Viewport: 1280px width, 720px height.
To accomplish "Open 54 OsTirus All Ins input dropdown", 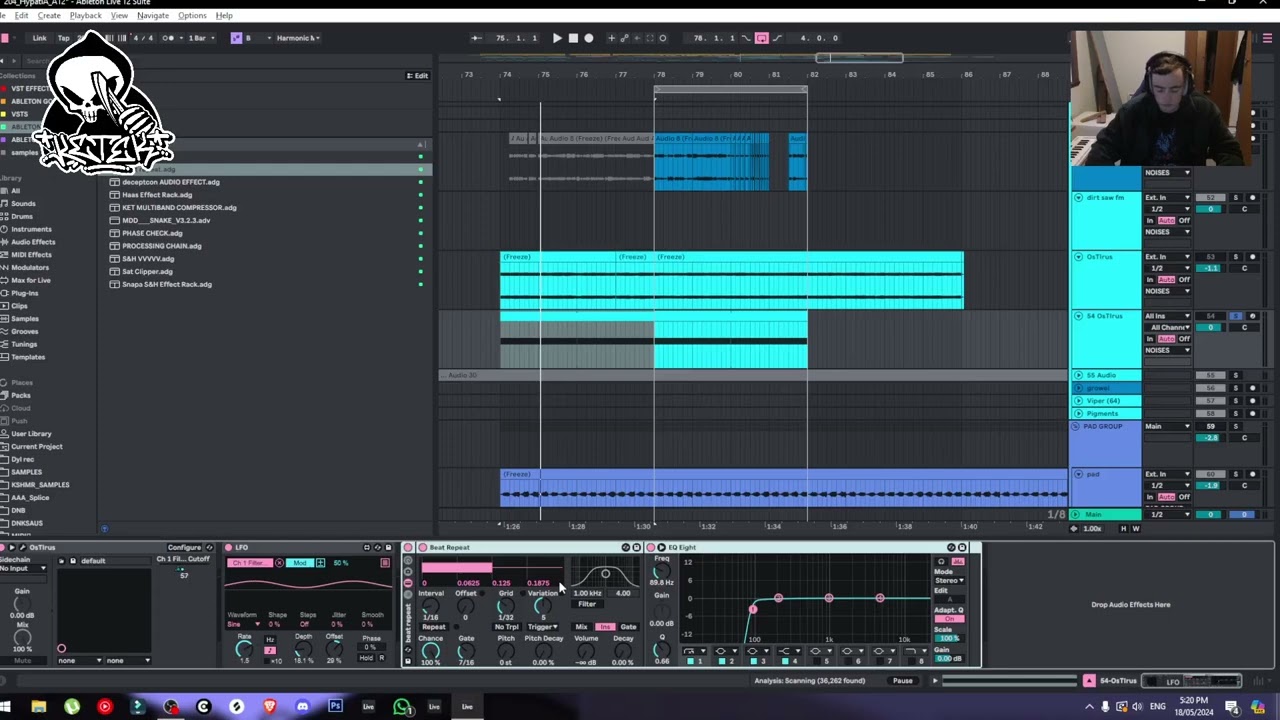I will (1169, 316).
